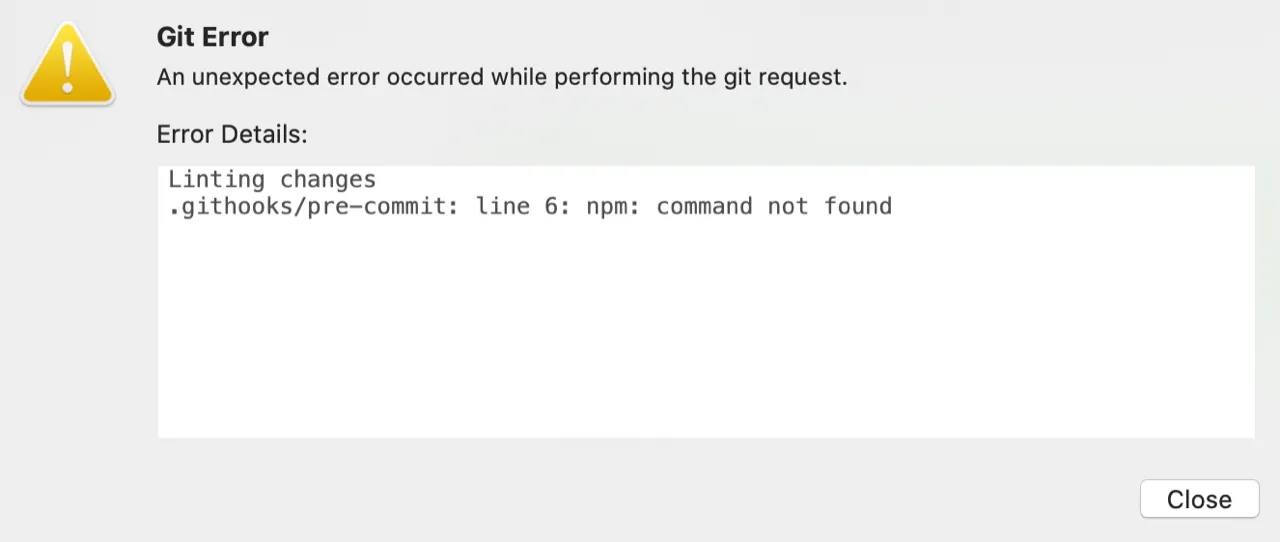Click the 'Linting changes' line

[272, 180]
